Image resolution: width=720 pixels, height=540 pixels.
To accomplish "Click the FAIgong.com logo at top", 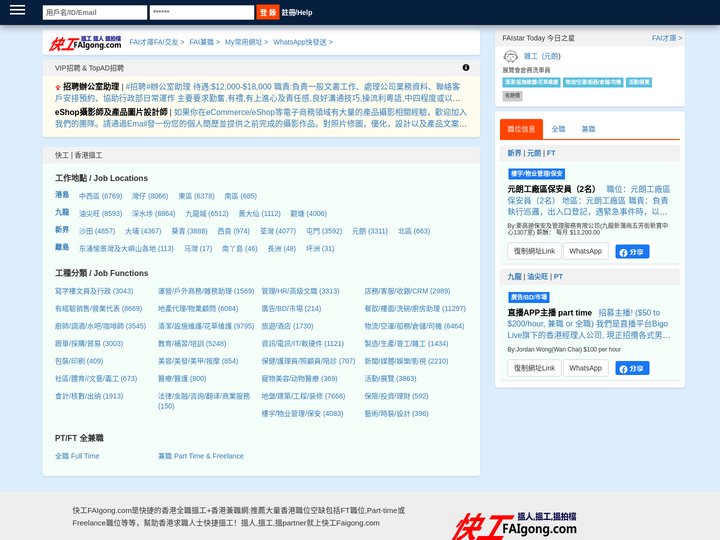I will pos(85,43).
